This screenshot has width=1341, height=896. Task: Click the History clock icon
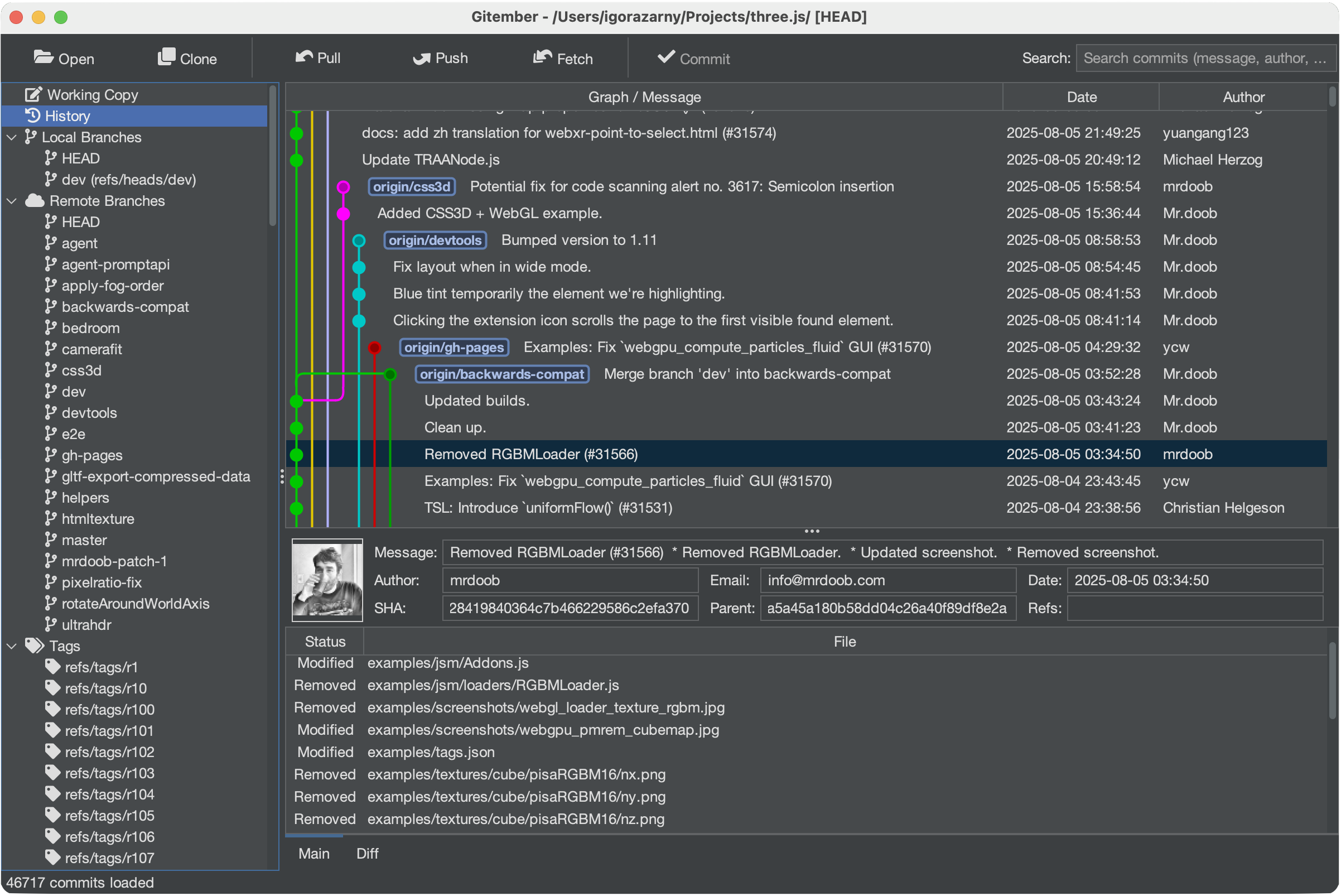(x=32, y=115)
